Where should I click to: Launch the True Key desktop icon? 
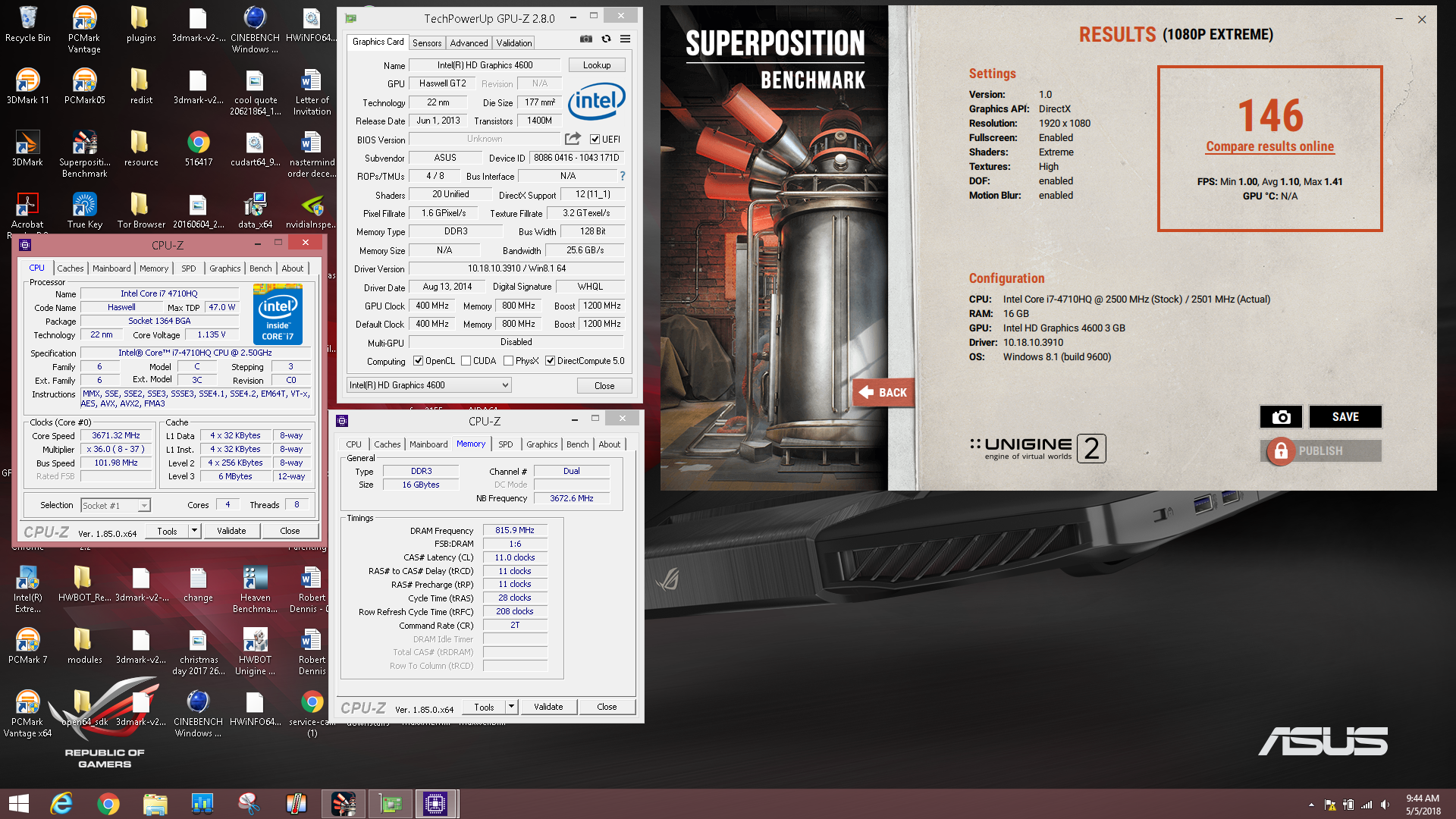click(84, 211)
